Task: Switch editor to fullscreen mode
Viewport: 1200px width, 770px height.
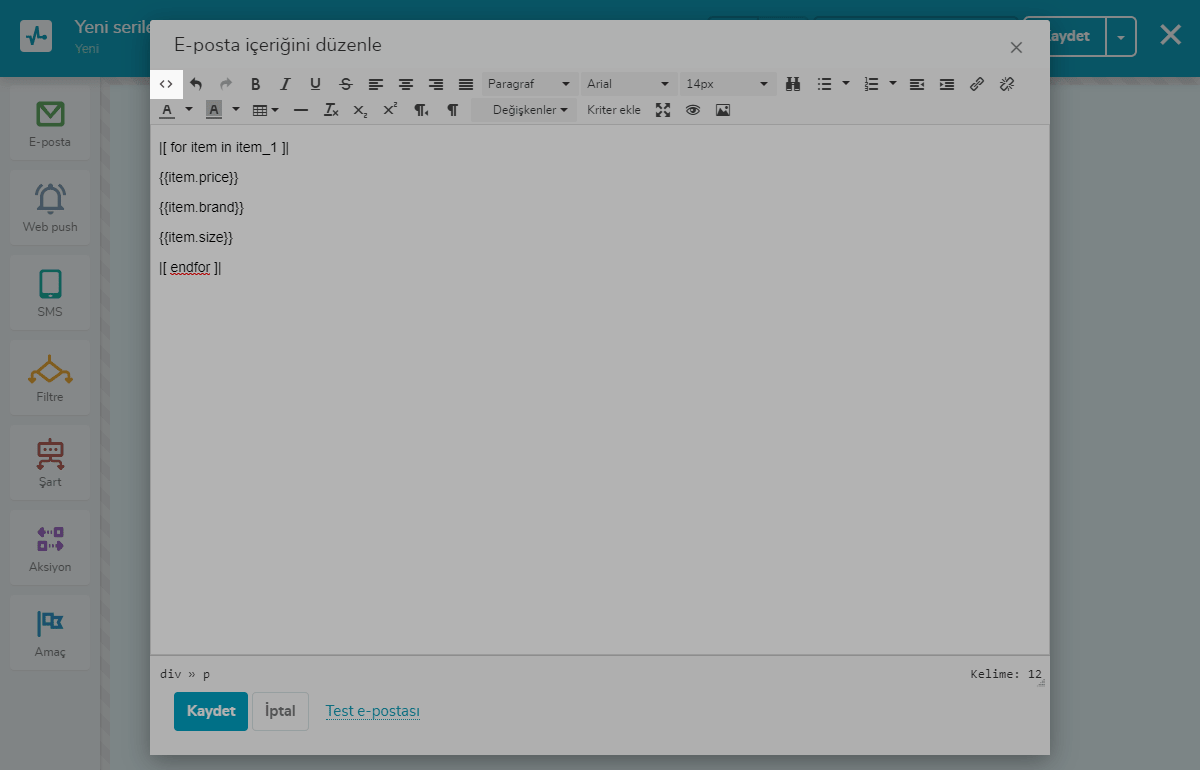Action: tap(663, 110)
